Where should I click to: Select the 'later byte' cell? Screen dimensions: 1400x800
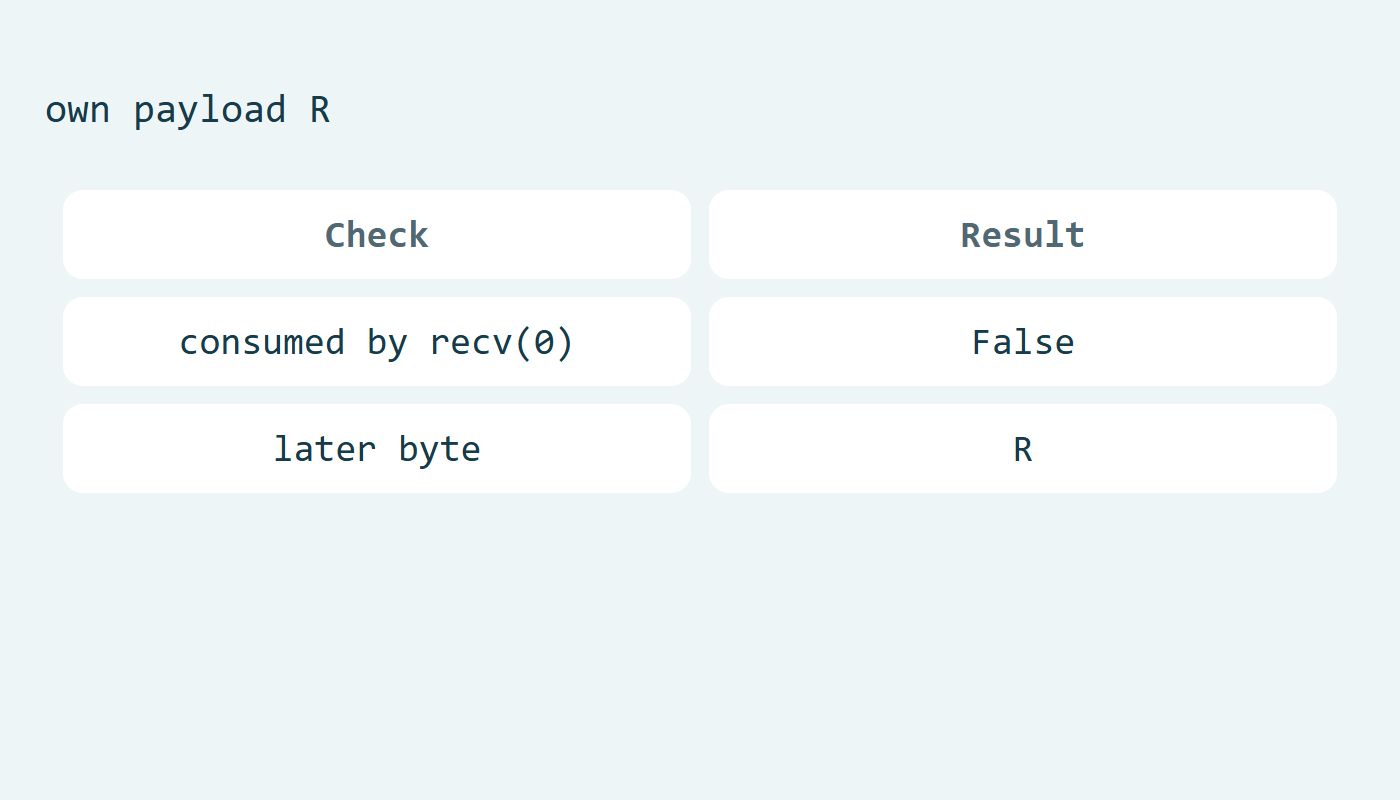pyautogui.click(x=377, y=448)
